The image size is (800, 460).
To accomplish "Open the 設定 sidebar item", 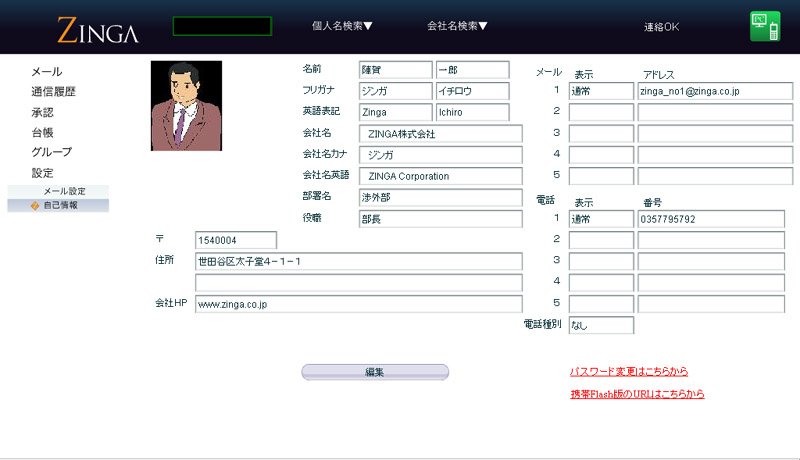I will coord(42,173).
